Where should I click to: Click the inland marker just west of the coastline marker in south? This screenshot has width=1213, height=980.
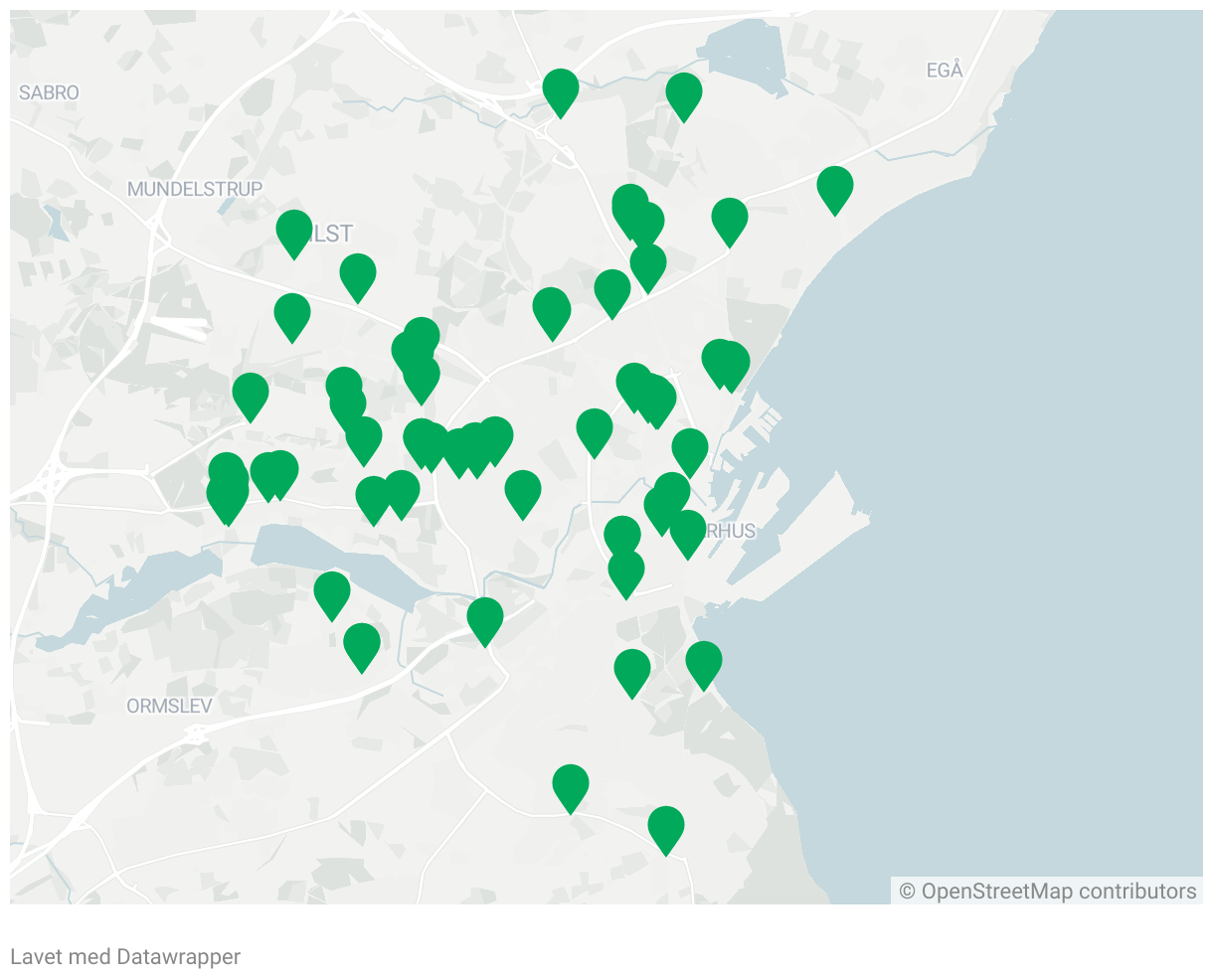tap(632, 670)
